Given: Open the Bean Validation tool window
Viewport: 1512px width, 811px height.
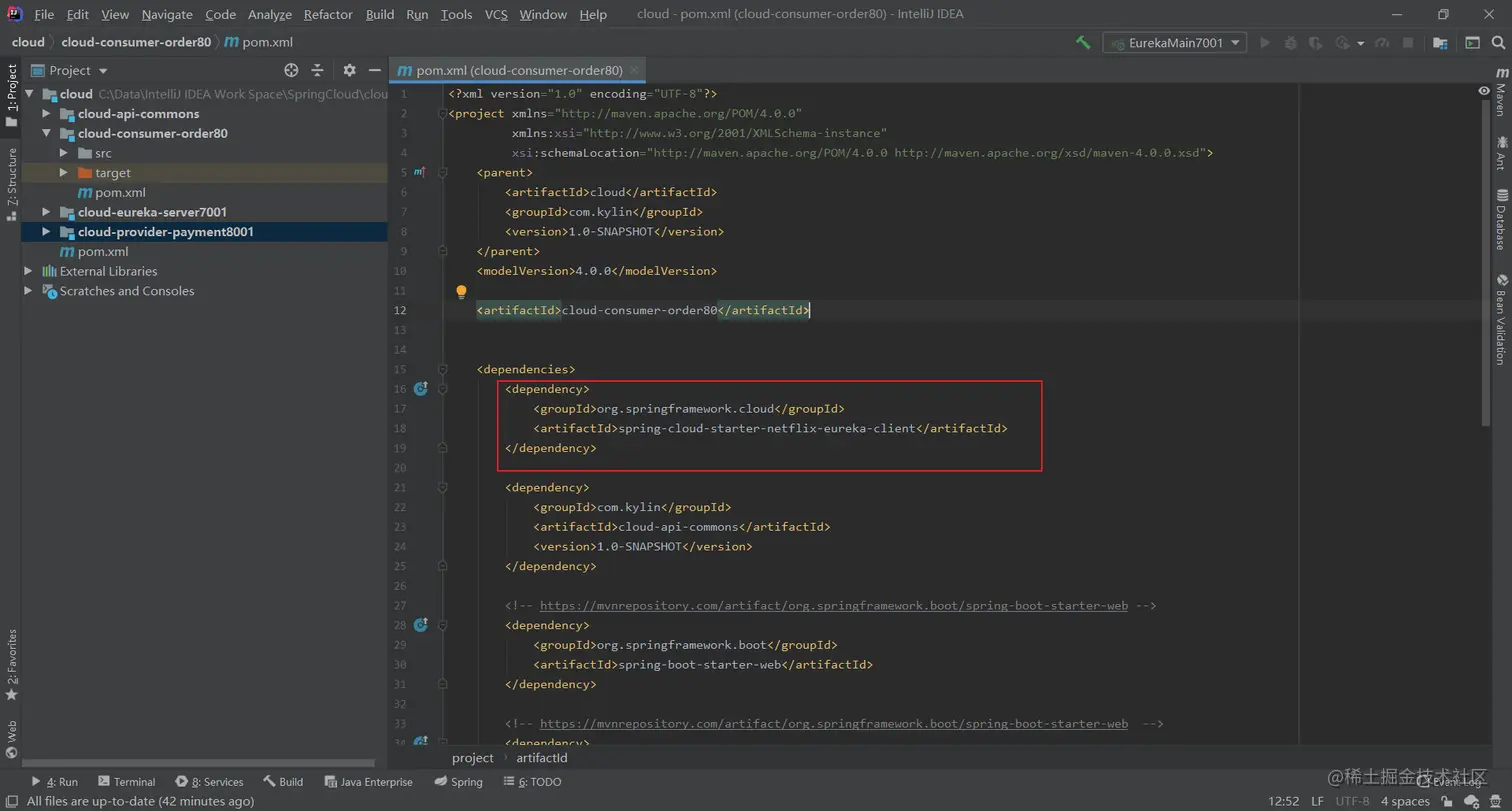Looking at the screenshot, I should pos(1501,318).
